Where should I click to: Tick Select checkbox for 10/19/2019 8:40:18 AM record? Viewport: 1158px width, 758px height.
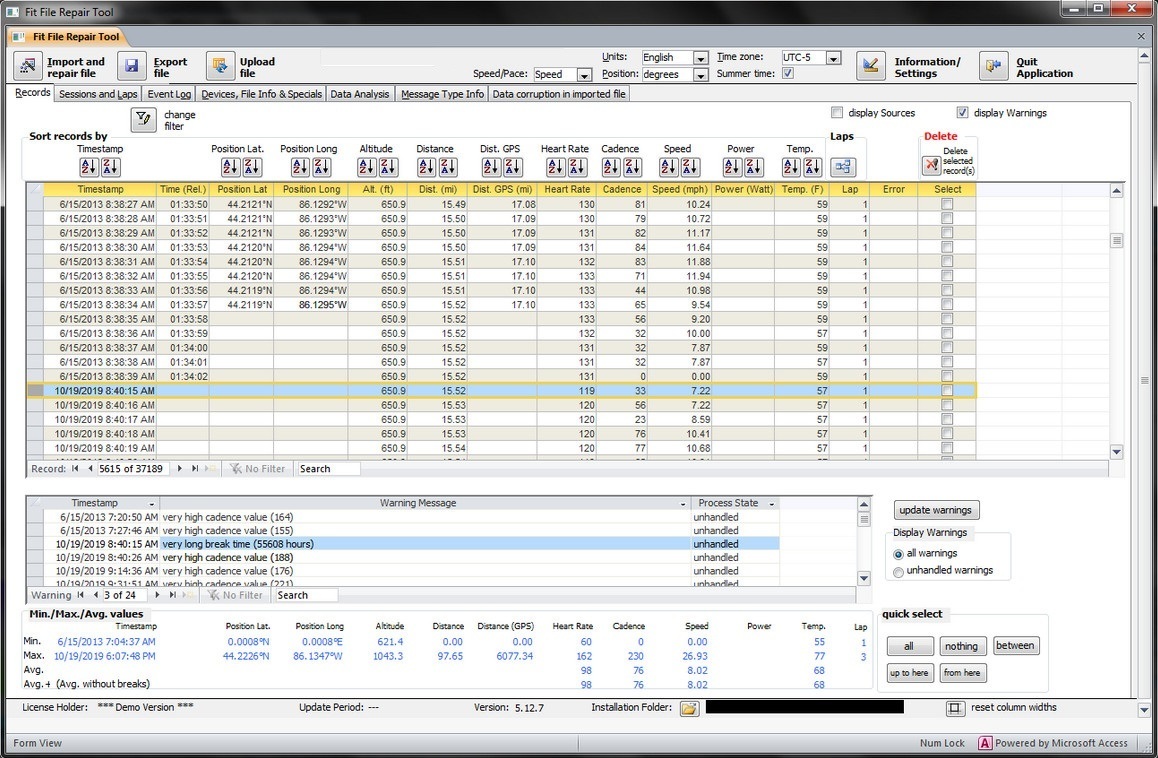pyautogui.click(x=947, y=433)
